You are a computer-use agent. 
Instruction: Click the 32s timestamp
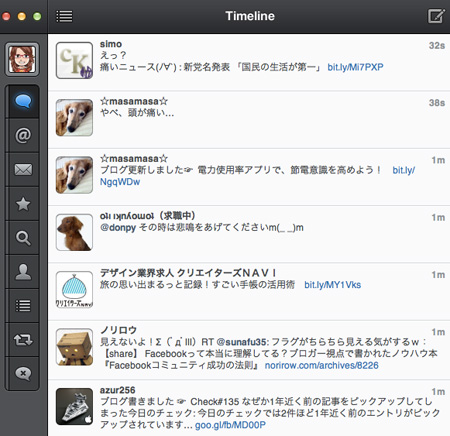pos(437,46)
